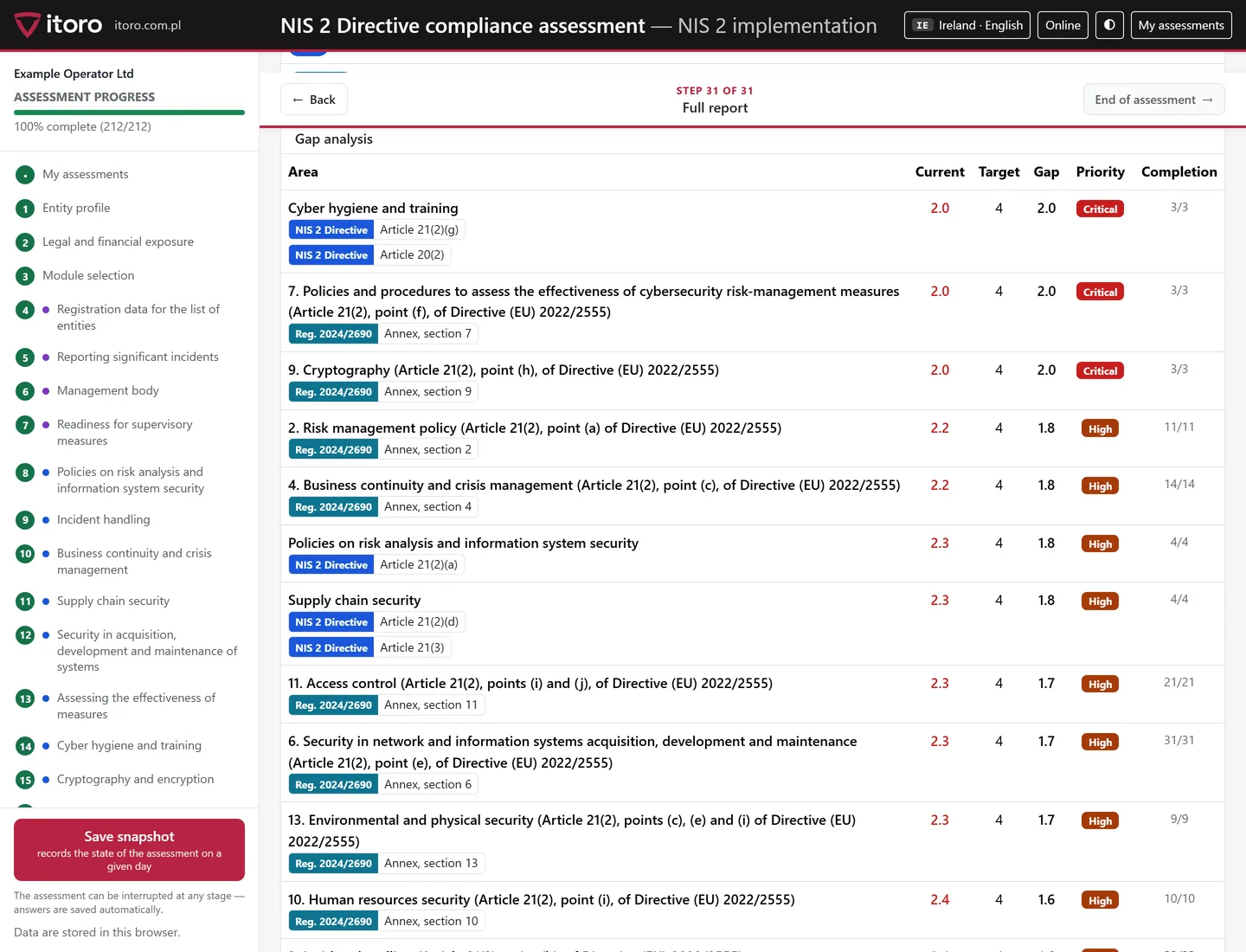Click step 15 icon Cryptography and encryption
1246x952 pixels.
(x=25, y=780)
